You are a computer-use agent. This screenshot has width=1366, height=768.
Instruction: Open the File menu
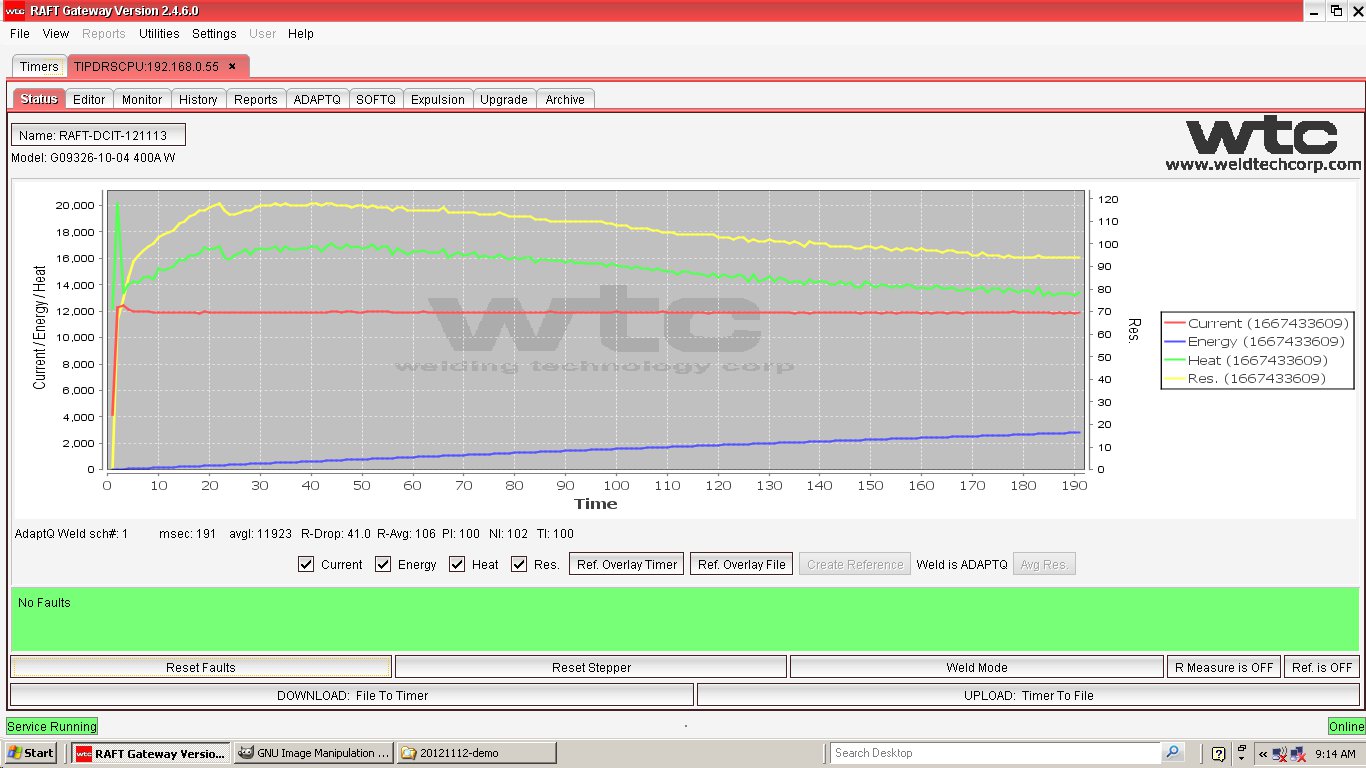[x=19, y=33]
